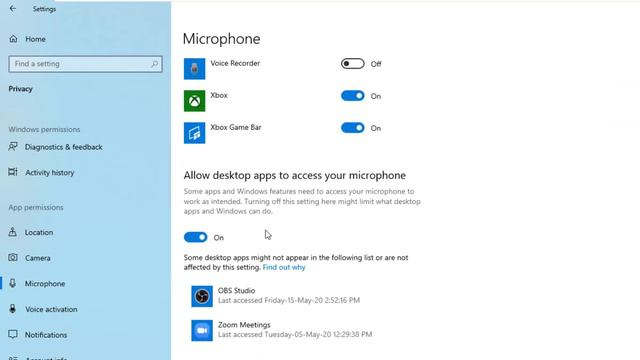The width and height of the screenshot is (640, 360).
Task: Click the Camera icon in sidebar
Action: click(13, 258)
